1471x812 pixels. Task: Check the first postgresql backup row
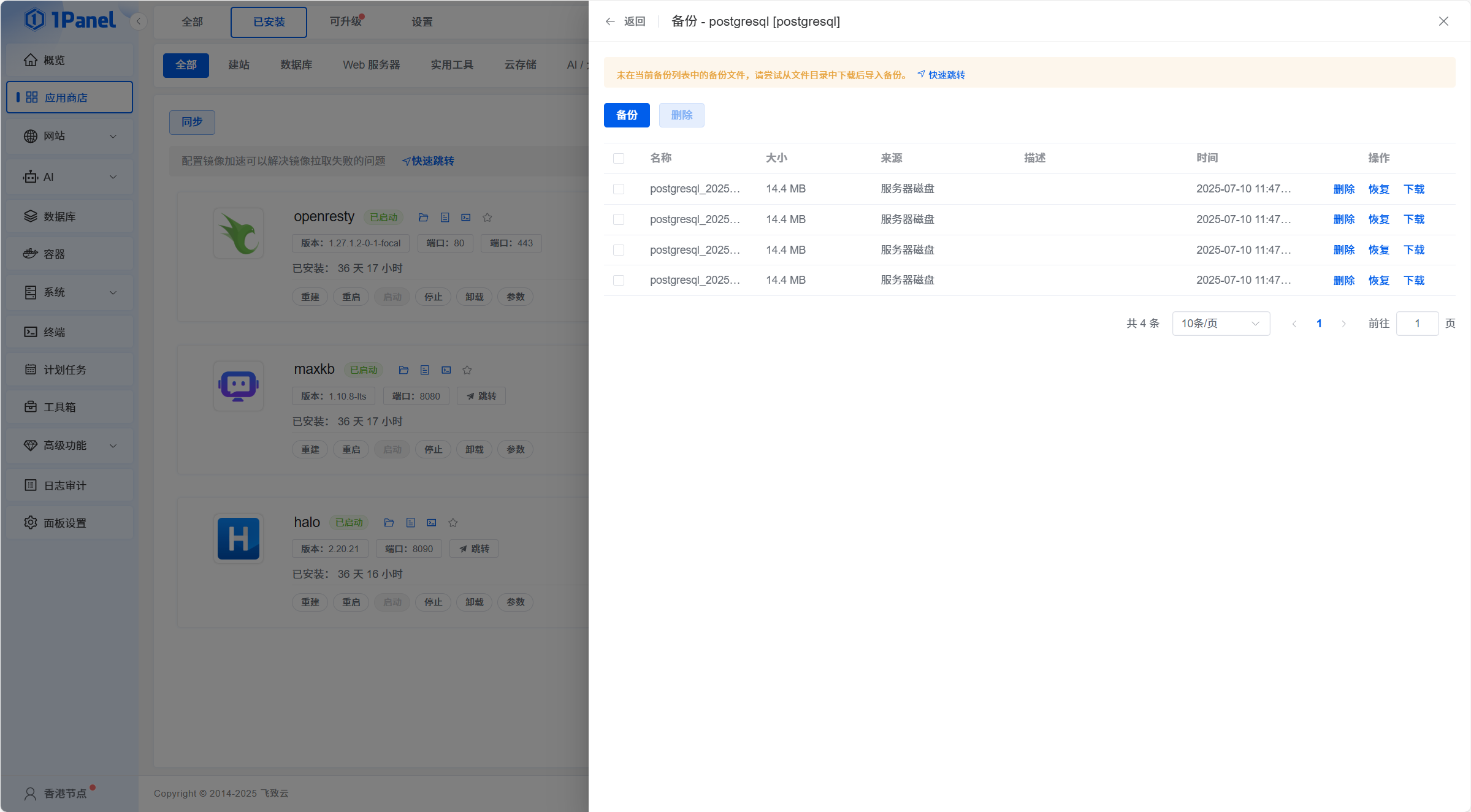coord(619,189)
